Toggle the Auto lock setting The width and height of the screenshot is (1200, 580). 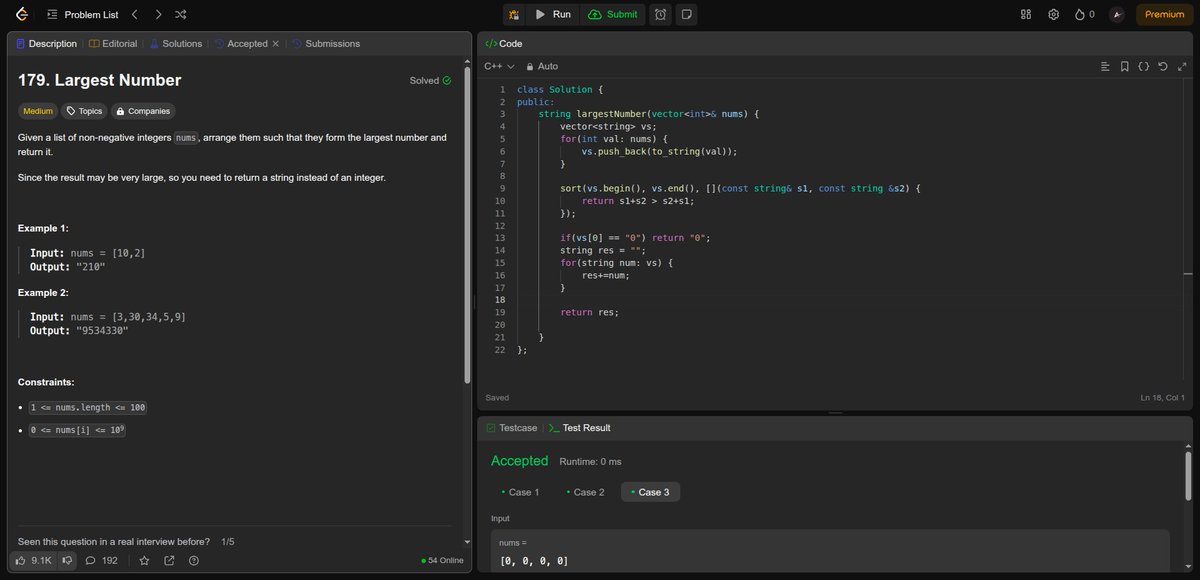542,66
